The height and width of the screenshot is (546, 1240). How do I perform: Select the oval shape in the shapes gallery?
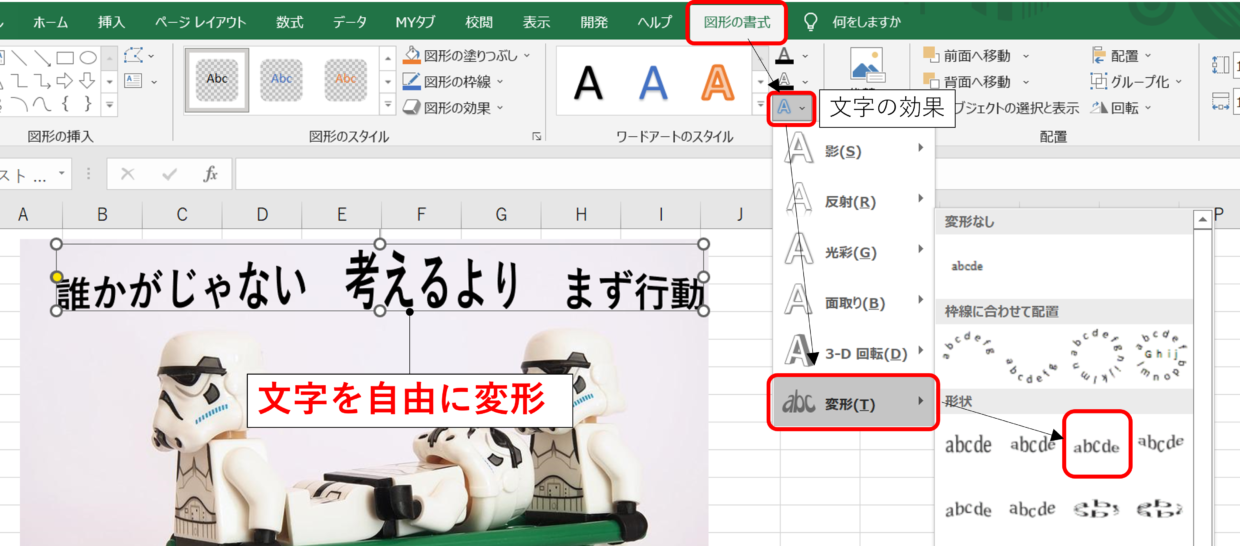pyautogui.click(x=88, y=57)
